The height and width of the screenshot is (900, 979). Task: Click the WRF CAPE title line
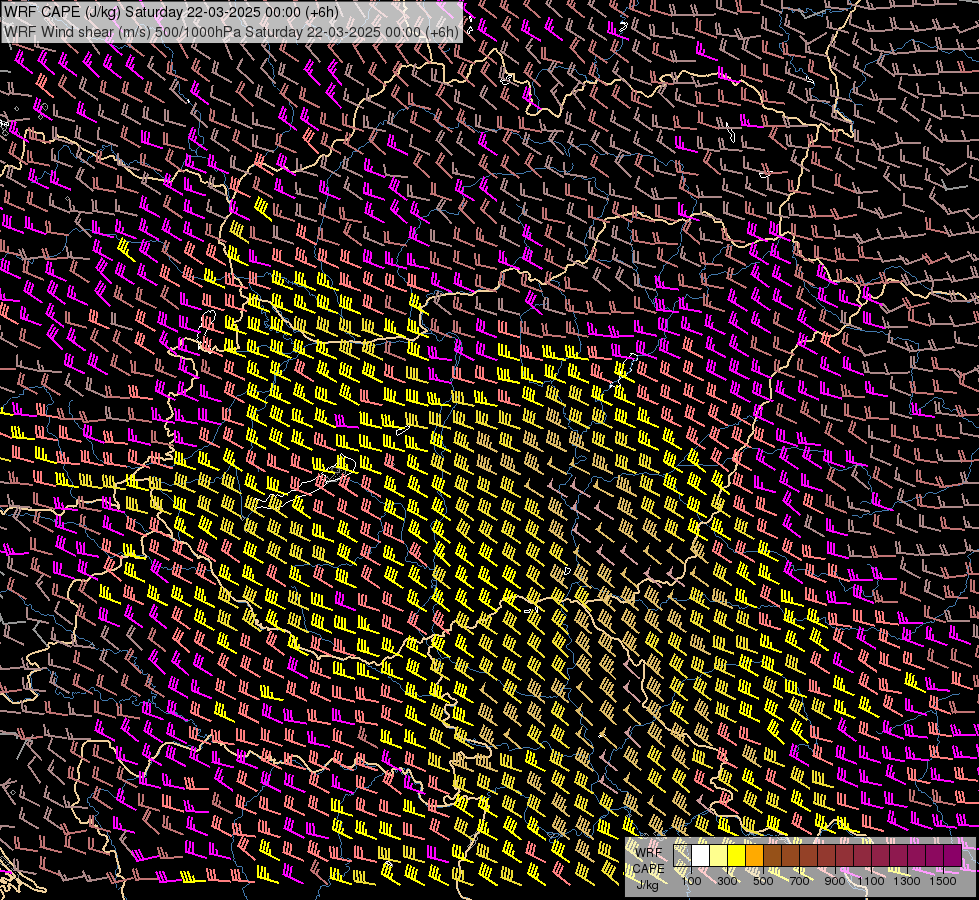(171, 12)
